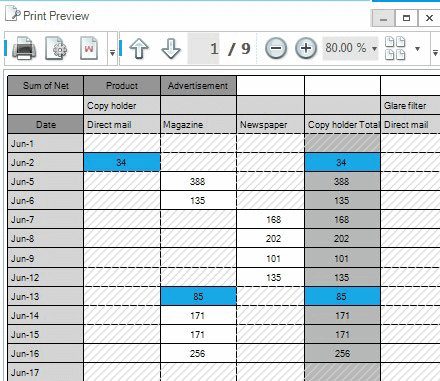This screenshot has height=381, width=440.
Task: Select the Jun-16 row label
Action: 46,353
